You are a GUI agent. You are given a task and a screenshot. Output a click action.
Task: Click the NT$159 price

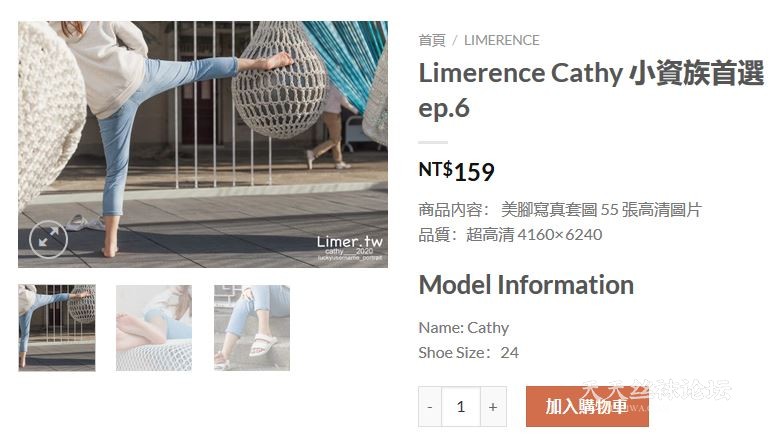coord(456,172)
